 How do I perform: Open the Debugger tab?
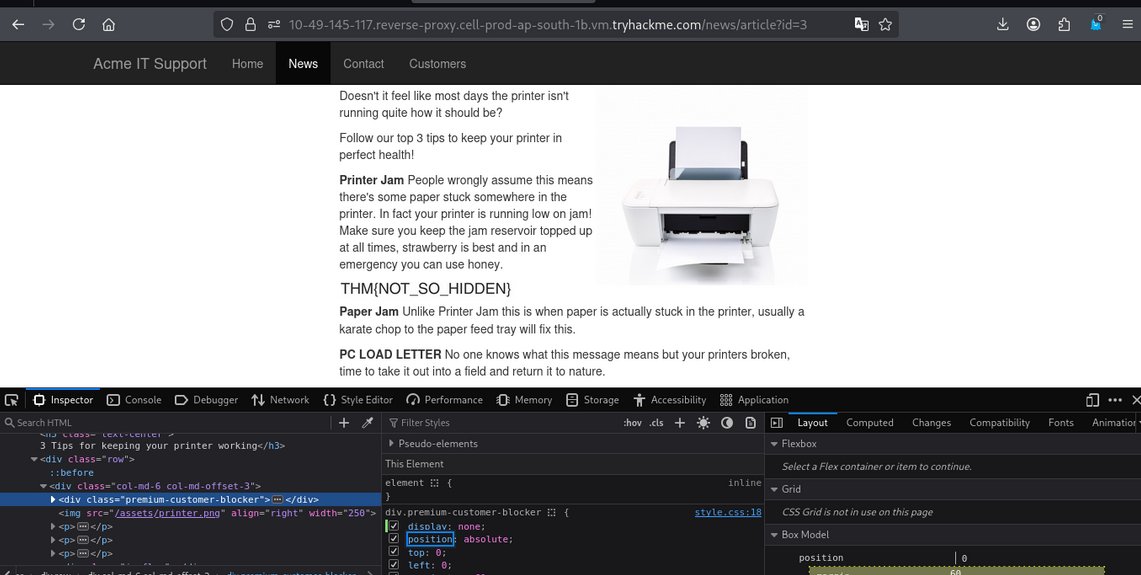(x=207, y=400)
